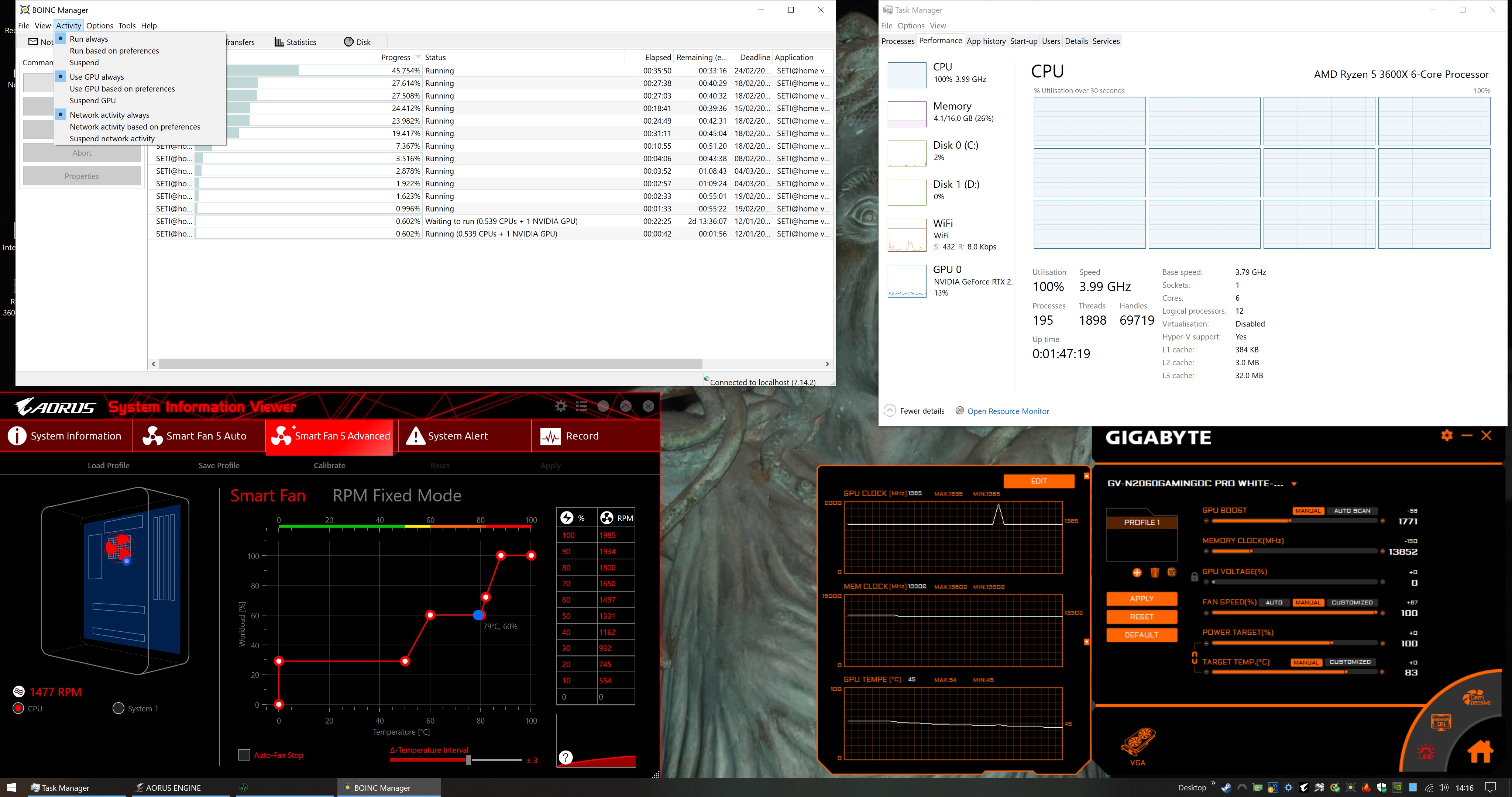The height and width of the screenshot is (797, 1512).
Task: Open the notification center icon
Action: (x=1490, y=788)
